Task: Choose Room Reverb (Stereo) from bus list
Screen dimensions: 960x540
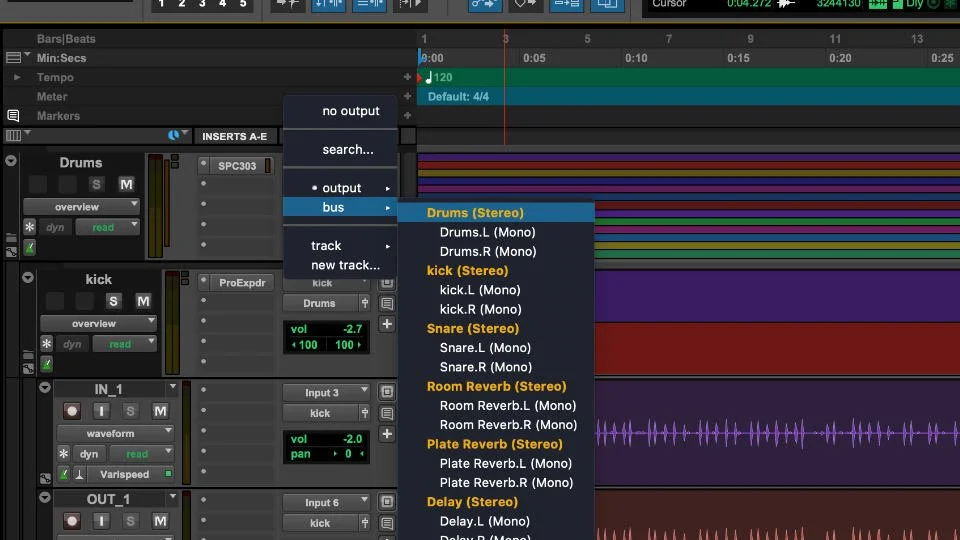Action: tap(496, 387)
